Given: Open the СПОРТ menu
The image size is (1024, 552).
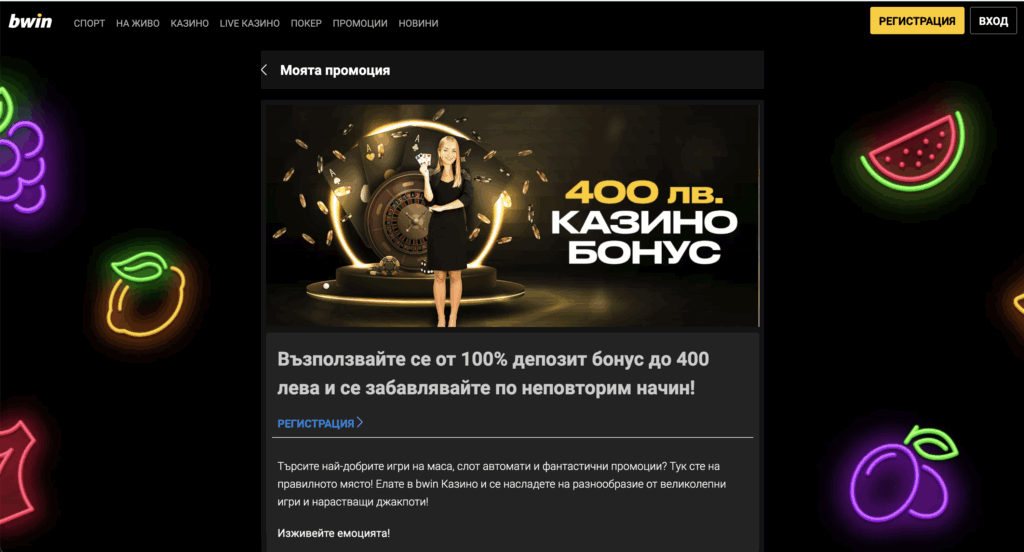Looking at the screenshot, I should point(89,23).
